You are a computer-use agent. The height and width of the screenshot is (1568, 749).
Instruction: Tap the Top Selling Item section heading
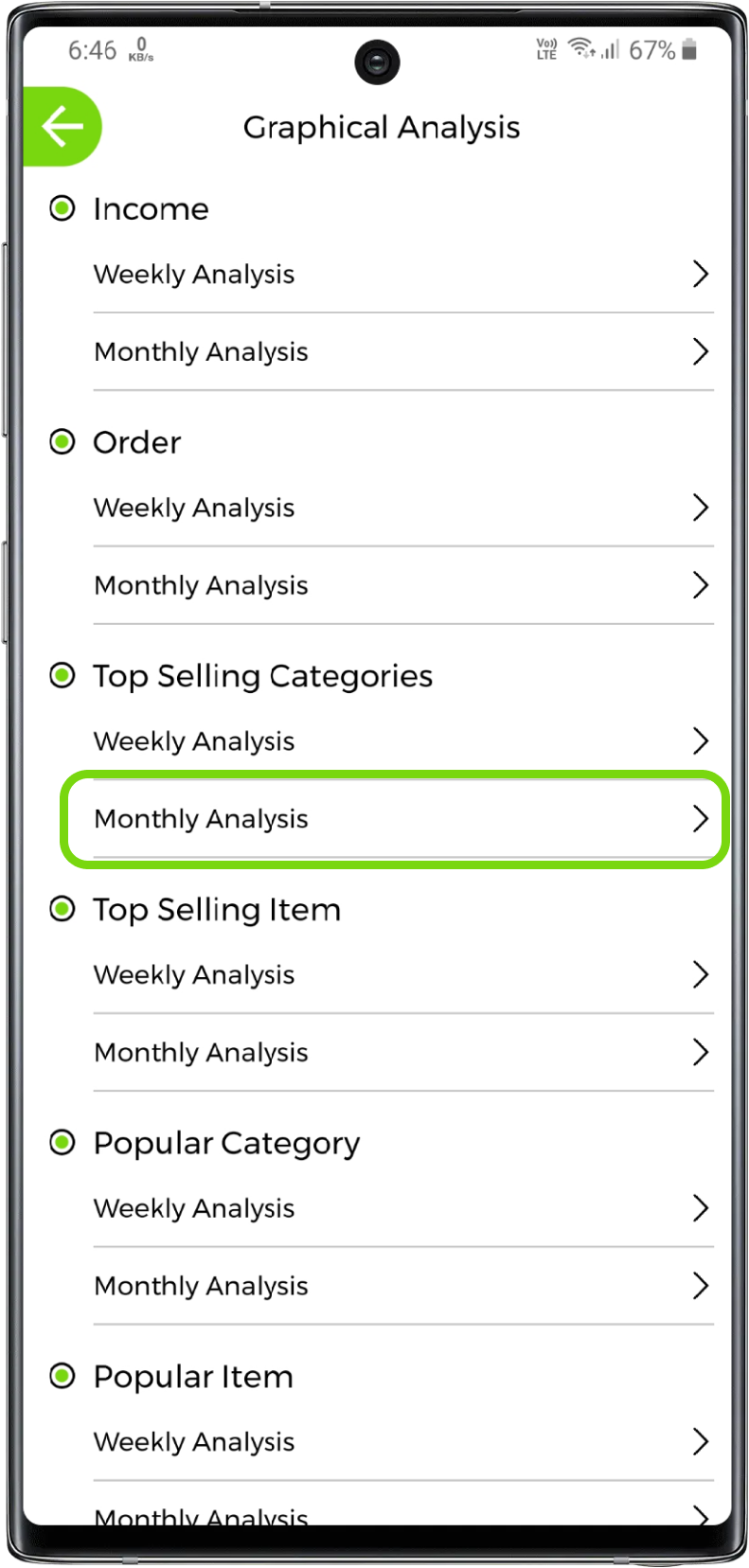217,910
